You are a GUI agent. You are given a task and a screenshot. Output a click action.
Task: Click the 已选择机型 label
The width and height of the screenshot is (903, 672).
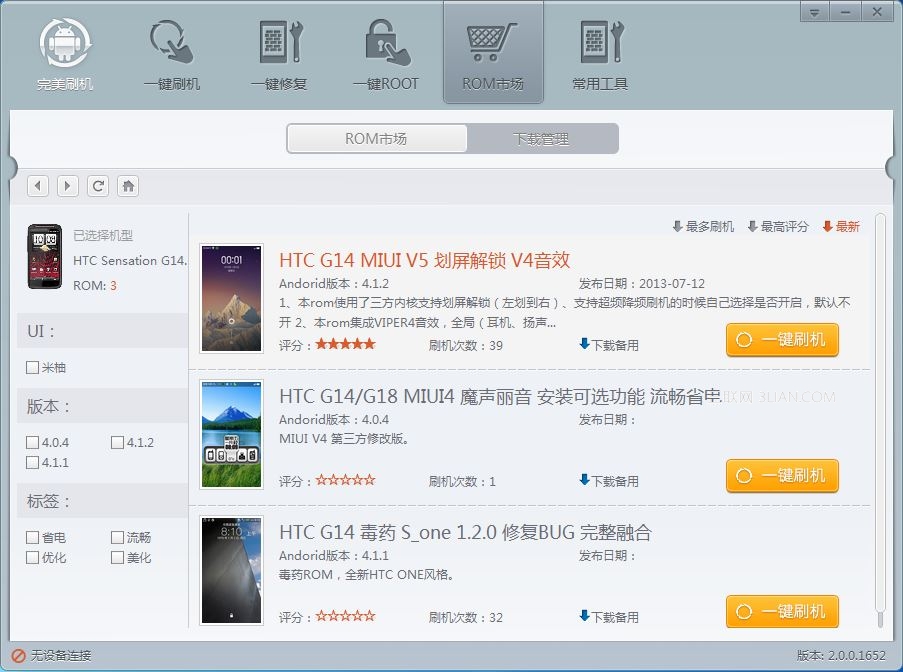point(103,235)
